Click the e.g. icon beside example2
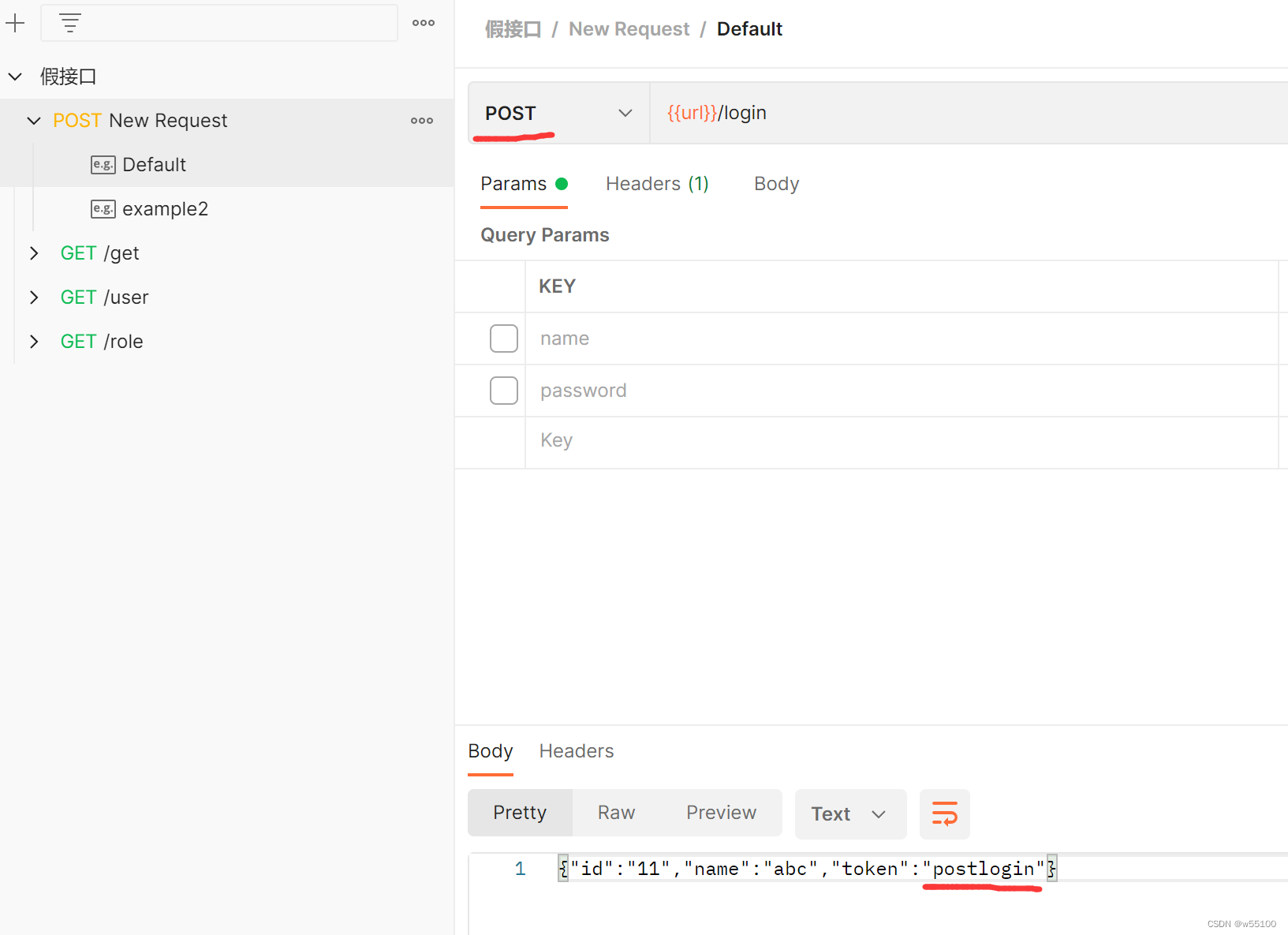 (103, 209)
